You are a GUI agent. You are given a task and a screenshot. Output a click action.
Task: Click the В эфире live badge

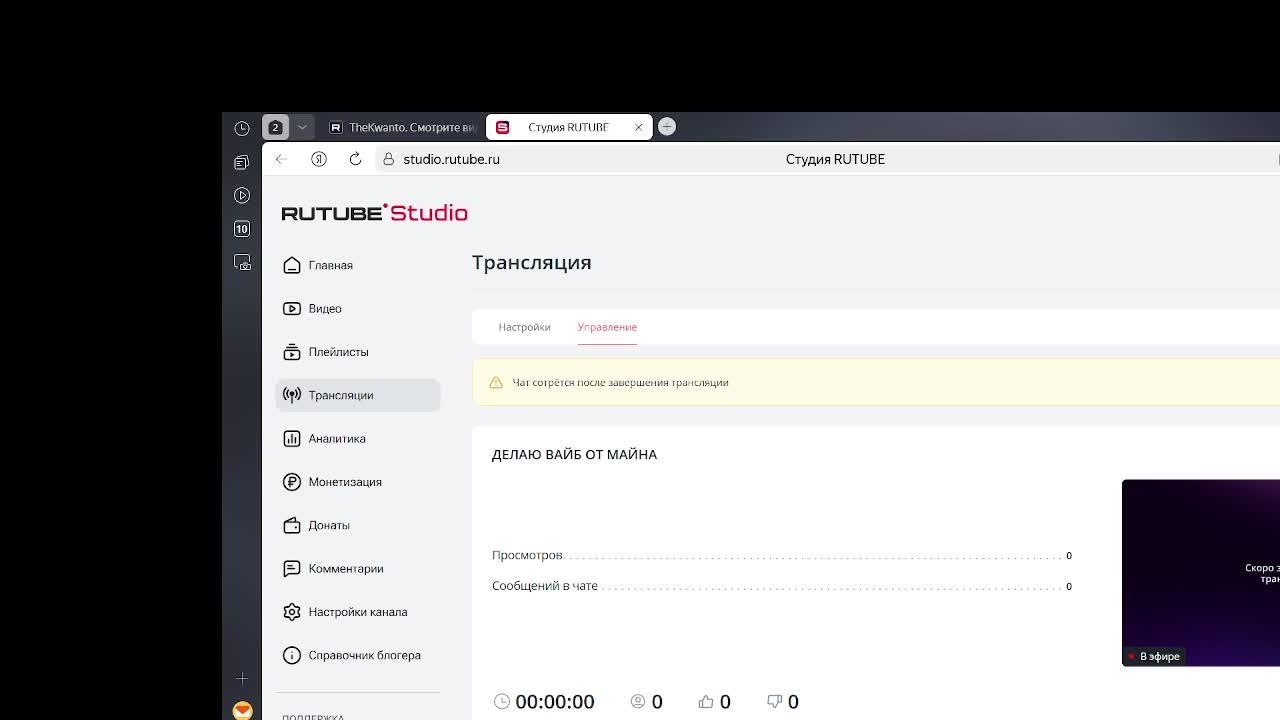coord(1155,656)
